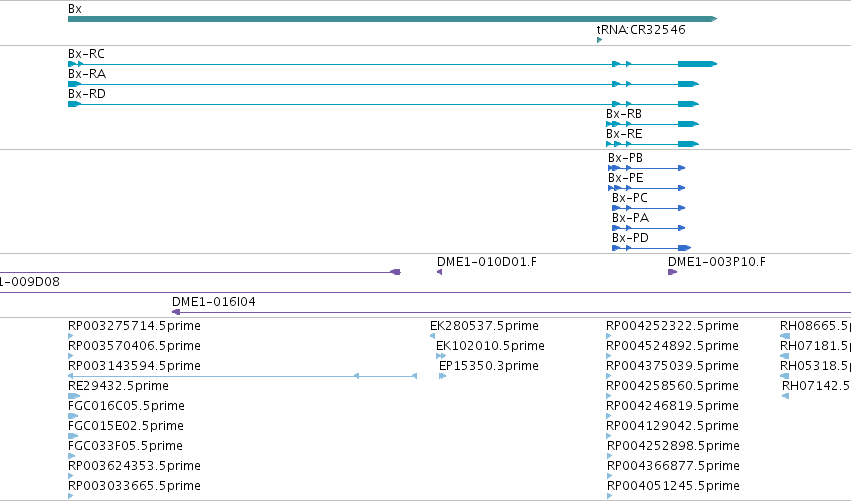This screenshot has width=851, height=501.
Task: Click the RP004258560.5prime label
Action: 672,386
